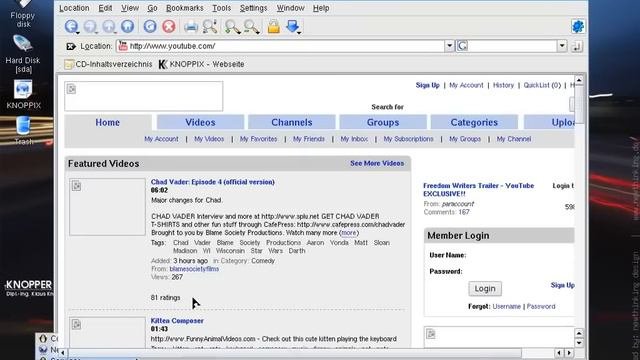
Task: Open the Trash desktop icon
Action: coord(23,131)
